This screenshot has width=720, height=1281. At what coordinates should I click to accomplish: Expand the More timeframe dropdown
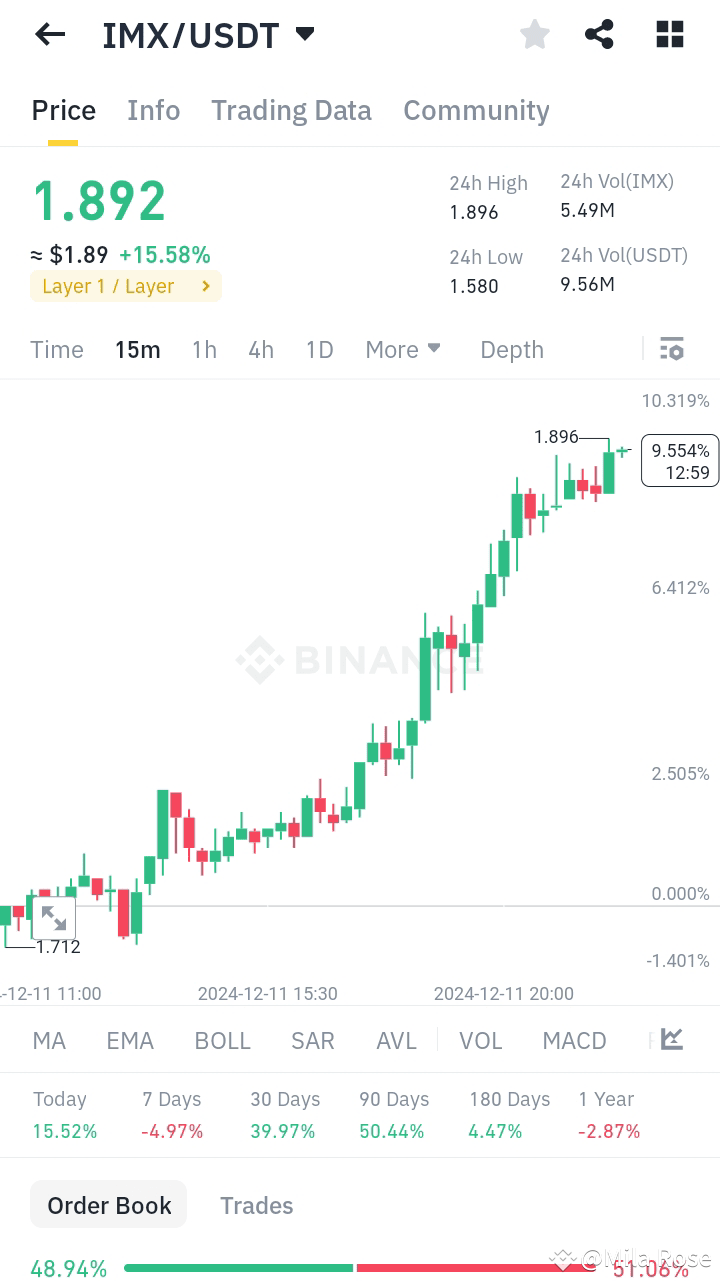pyautogui.click(x=402, y=349)
